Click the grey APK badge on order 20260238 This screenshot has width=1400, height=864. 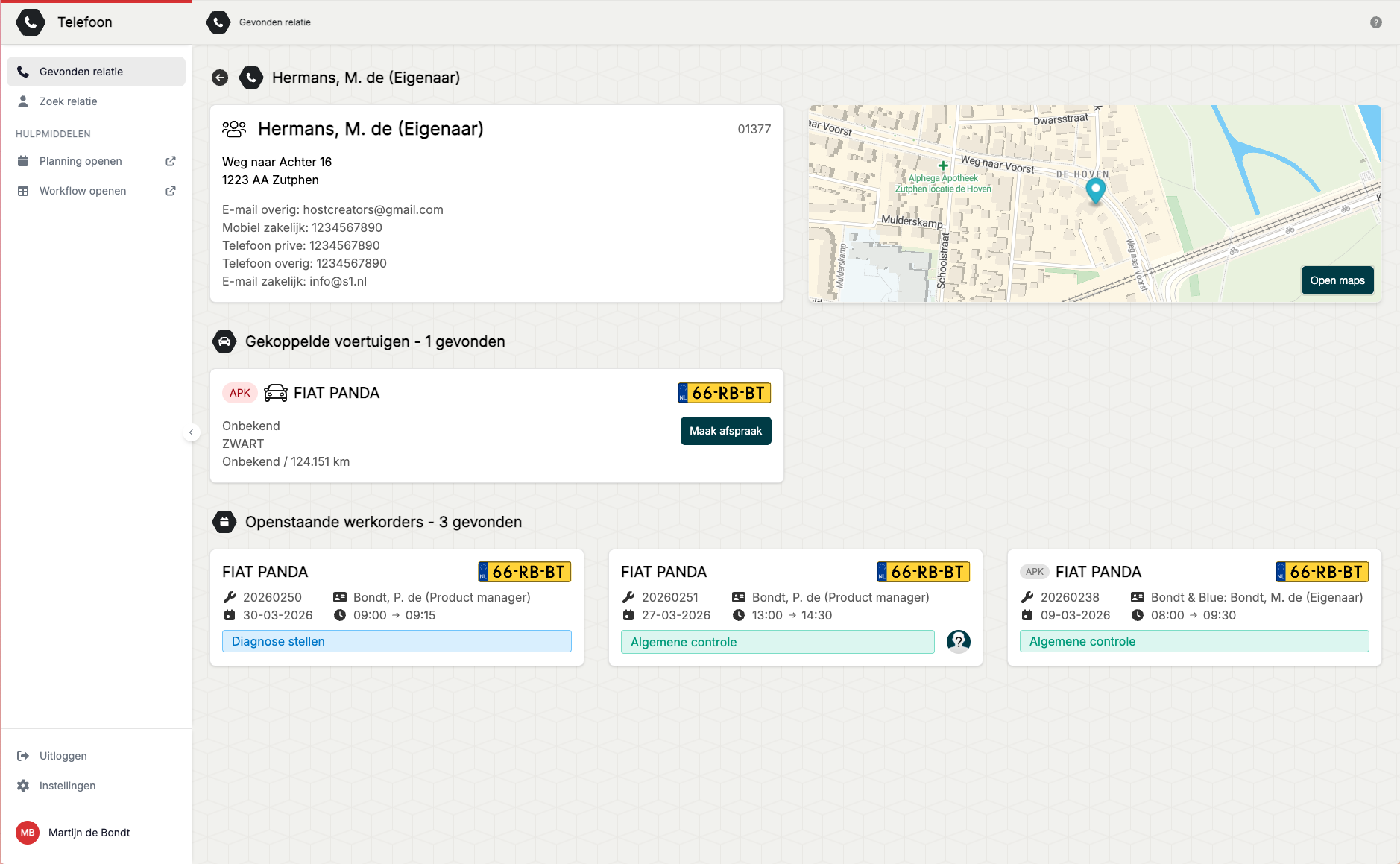point(1035,572)
